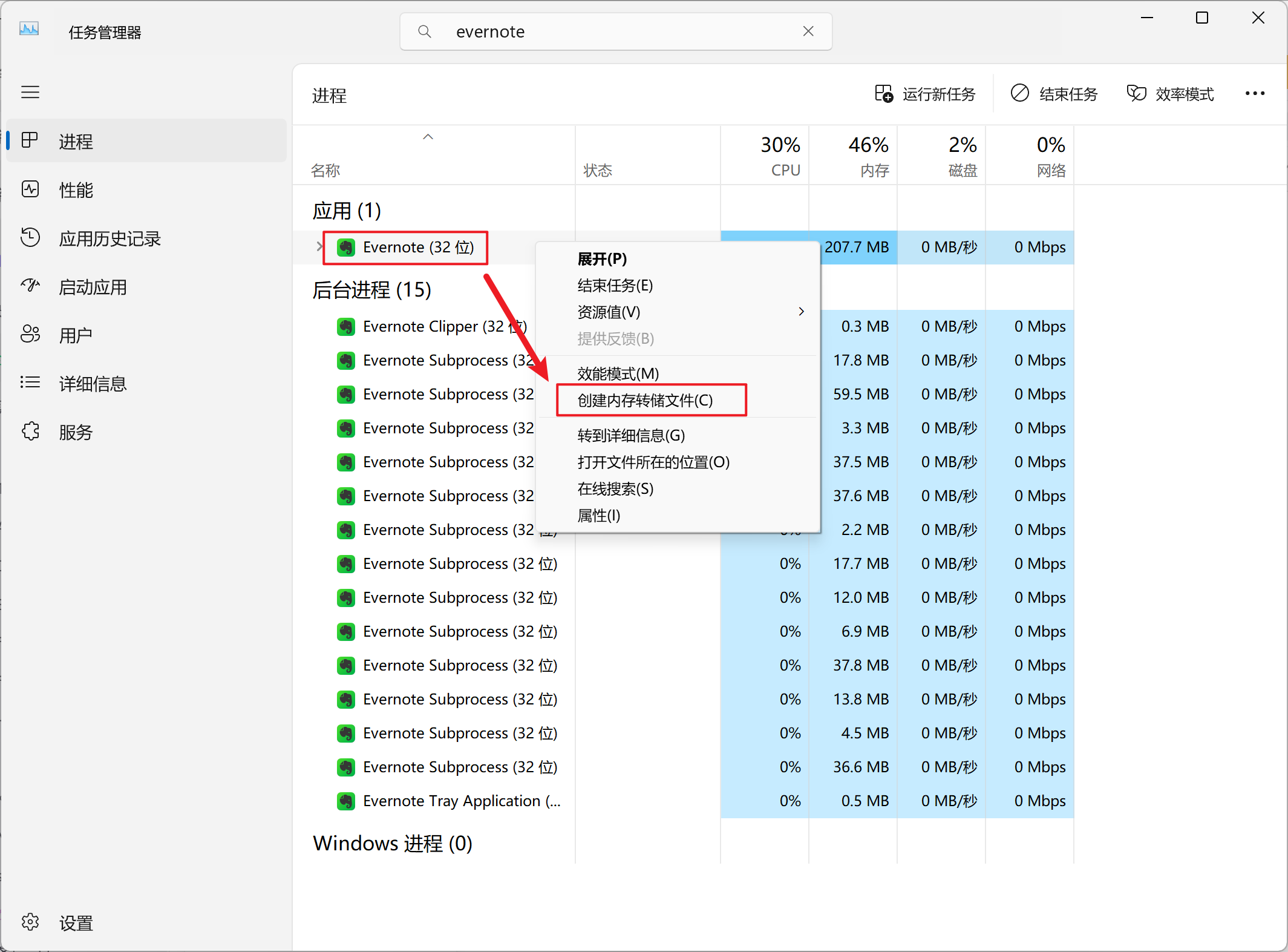Select Evernote Subprocess using 4.5 MB

(684, 733)
